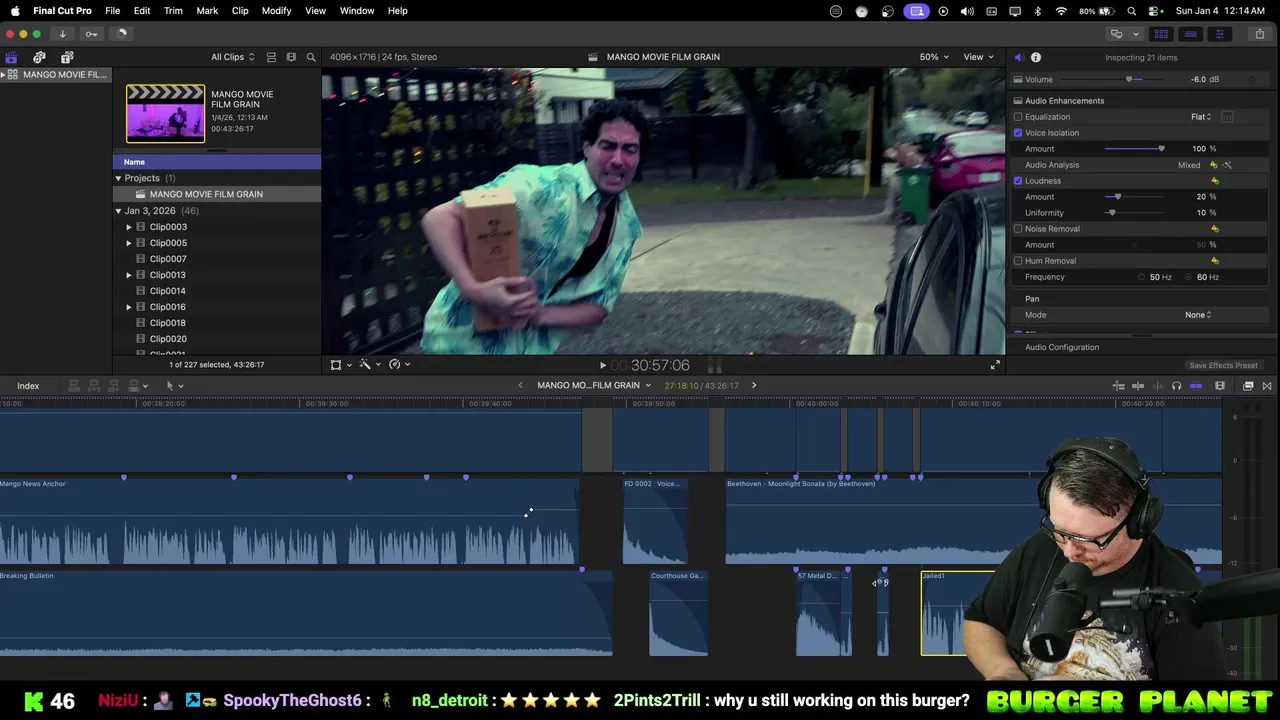Toggle headphones solo icon in timeline

[1176, 386]
